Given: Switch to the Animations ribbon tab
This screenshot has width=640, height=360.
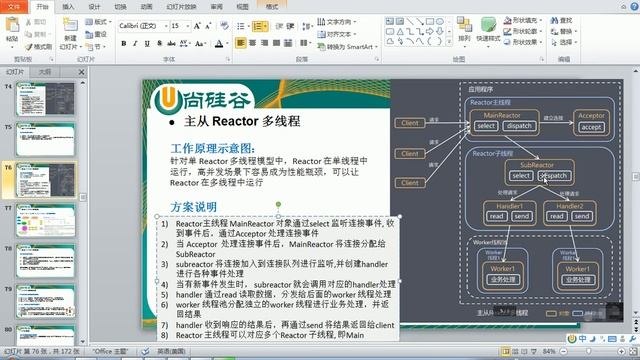Looking at the screenshot, I should pyautogui.click(x=147, y=7).
